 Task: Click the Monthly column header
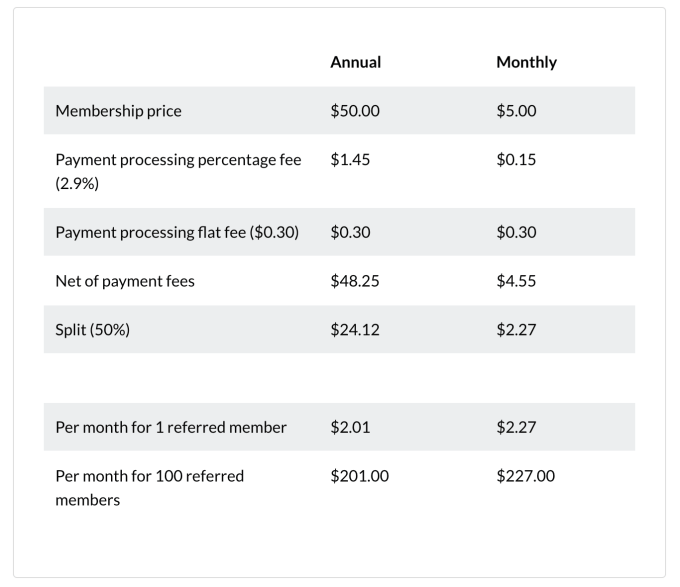[x=526, y=62]
